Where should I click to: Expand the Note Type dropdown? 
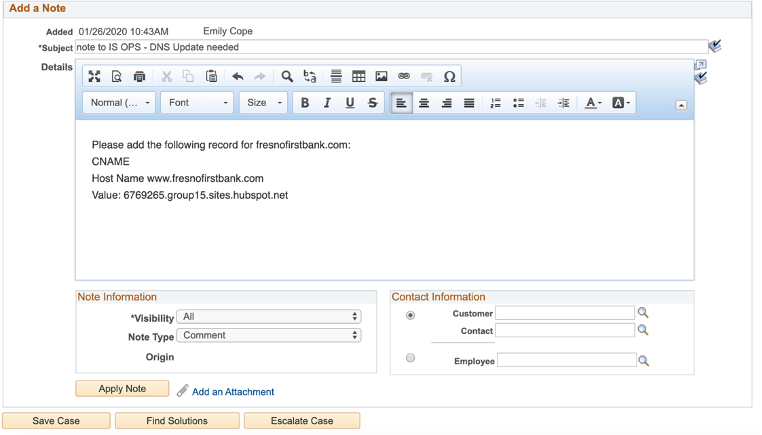pyautogui.click(x=268, y=336)
